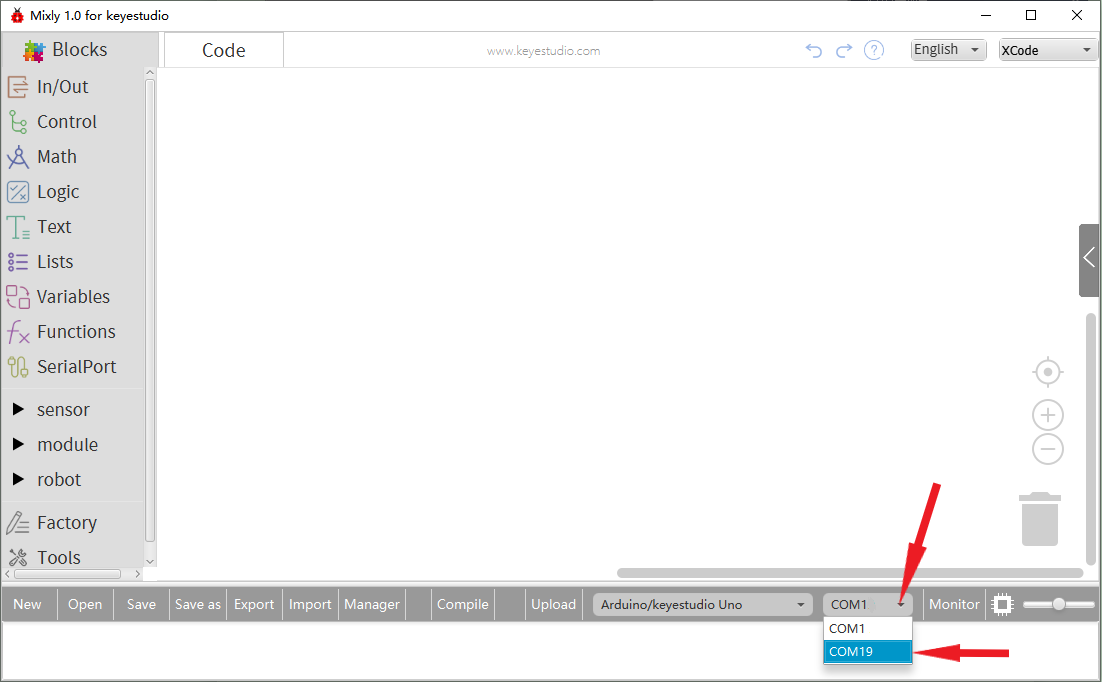
Task: Click the category list scroll-down arrow
Action: click(x=150, y=561)
